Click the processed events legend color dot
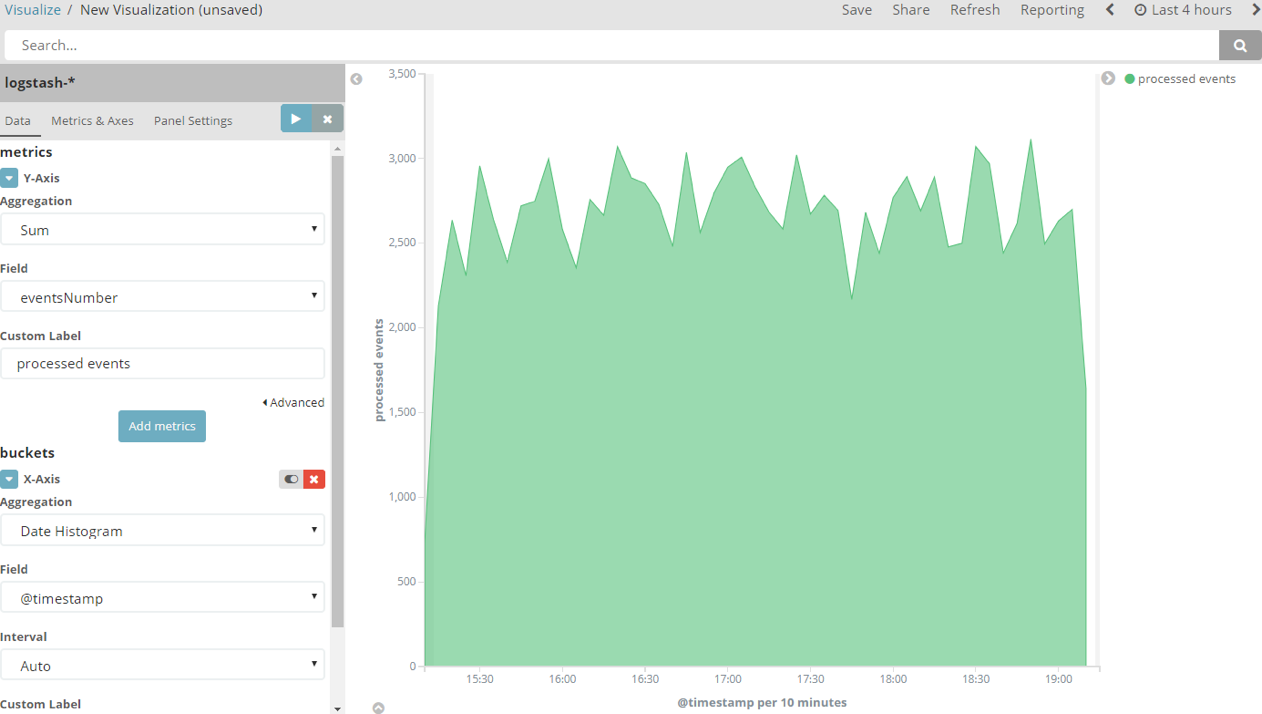 1130,79
